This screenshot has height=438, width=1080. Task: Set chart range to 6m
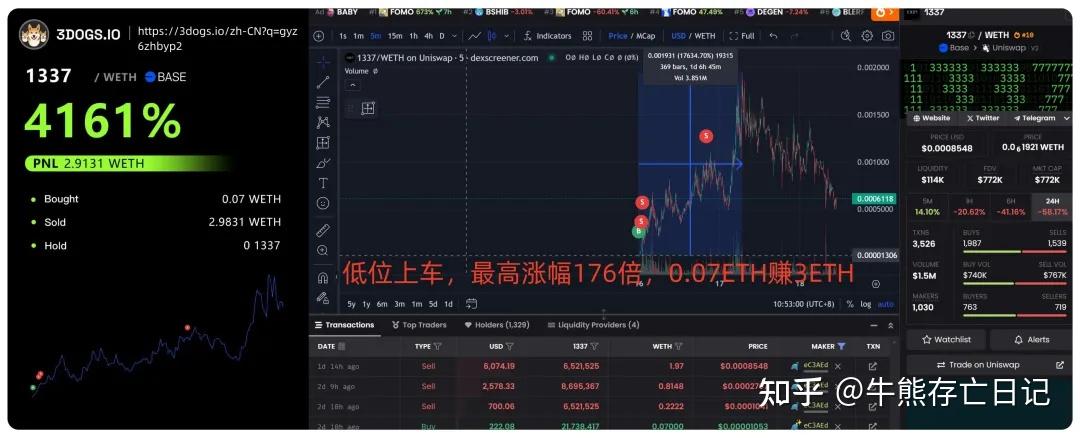click(382, 304)
